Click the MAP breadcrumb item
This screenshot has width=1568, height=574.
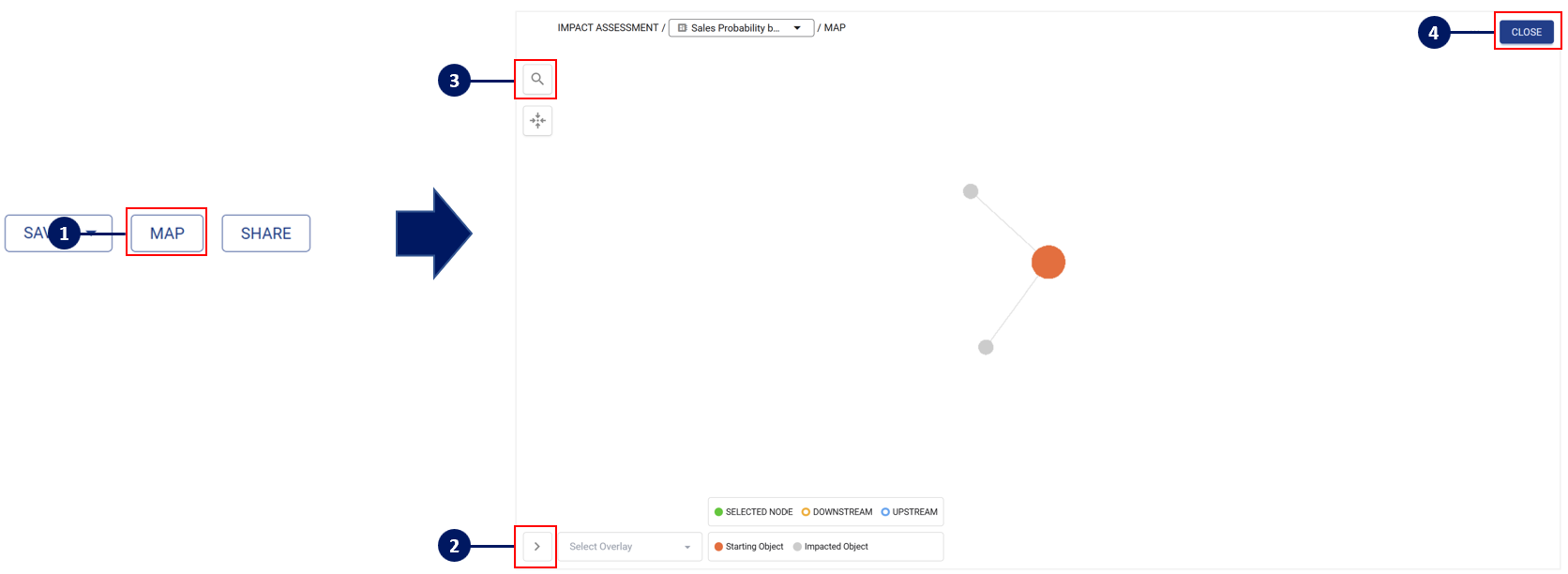click(835, 28)
